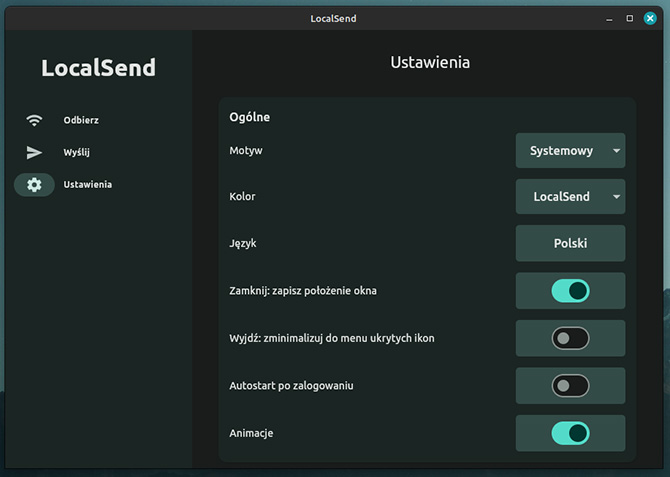Click the Ustawienia page title
The width and height of the screenshot is (670, 477).
click(x=430, y=62)
